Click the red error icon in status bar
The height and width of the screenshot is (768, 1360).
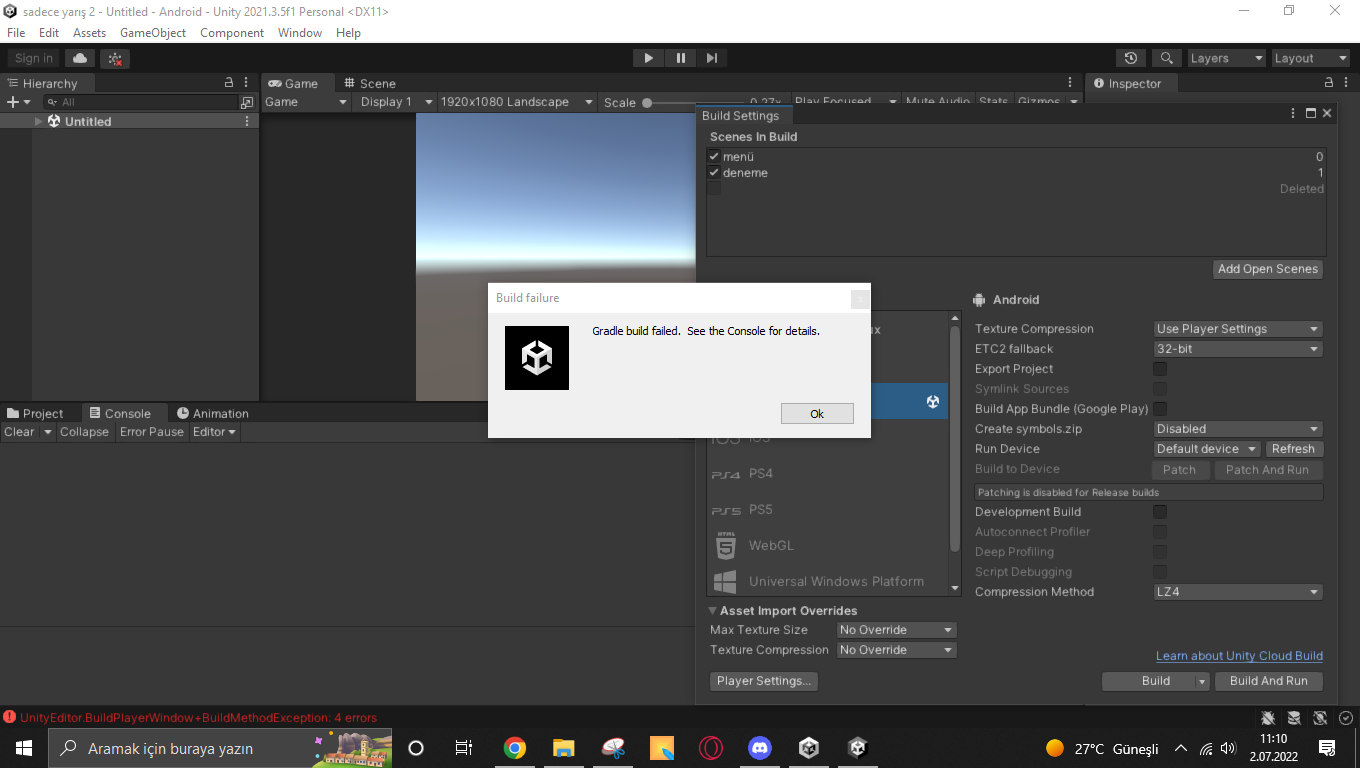10,717
